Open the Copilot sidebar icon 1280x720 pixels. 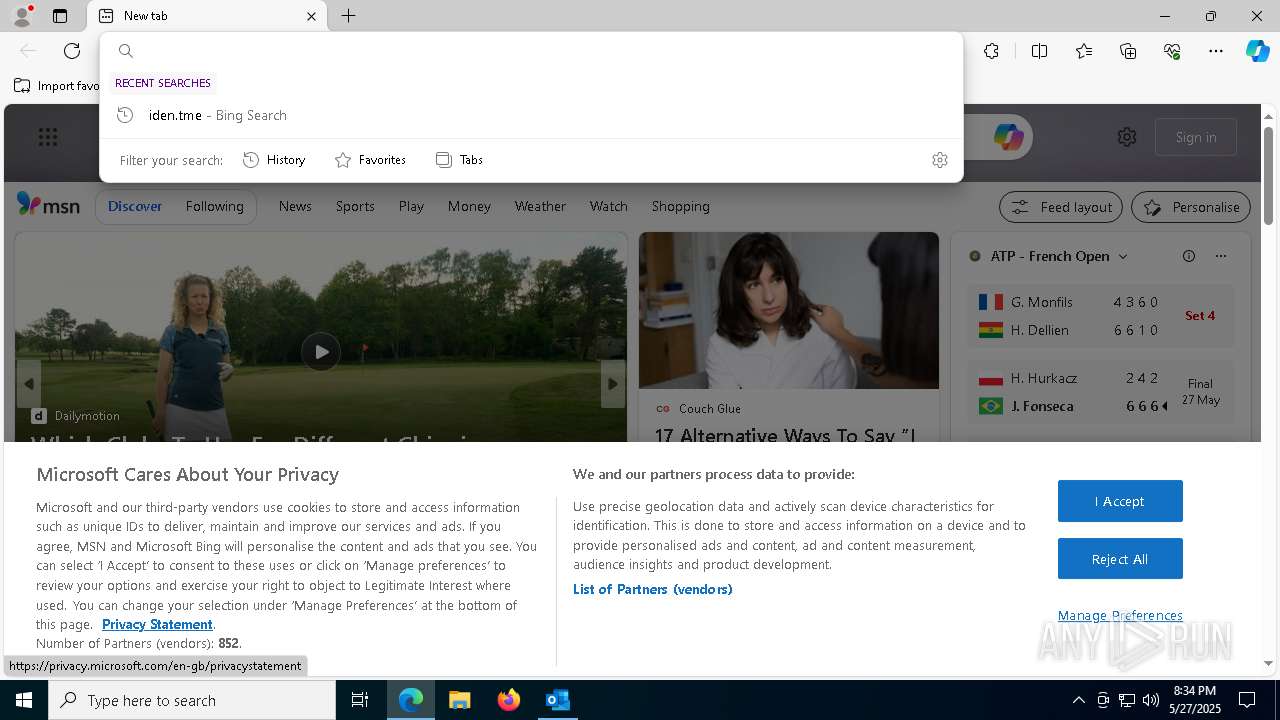[1257, 51]
